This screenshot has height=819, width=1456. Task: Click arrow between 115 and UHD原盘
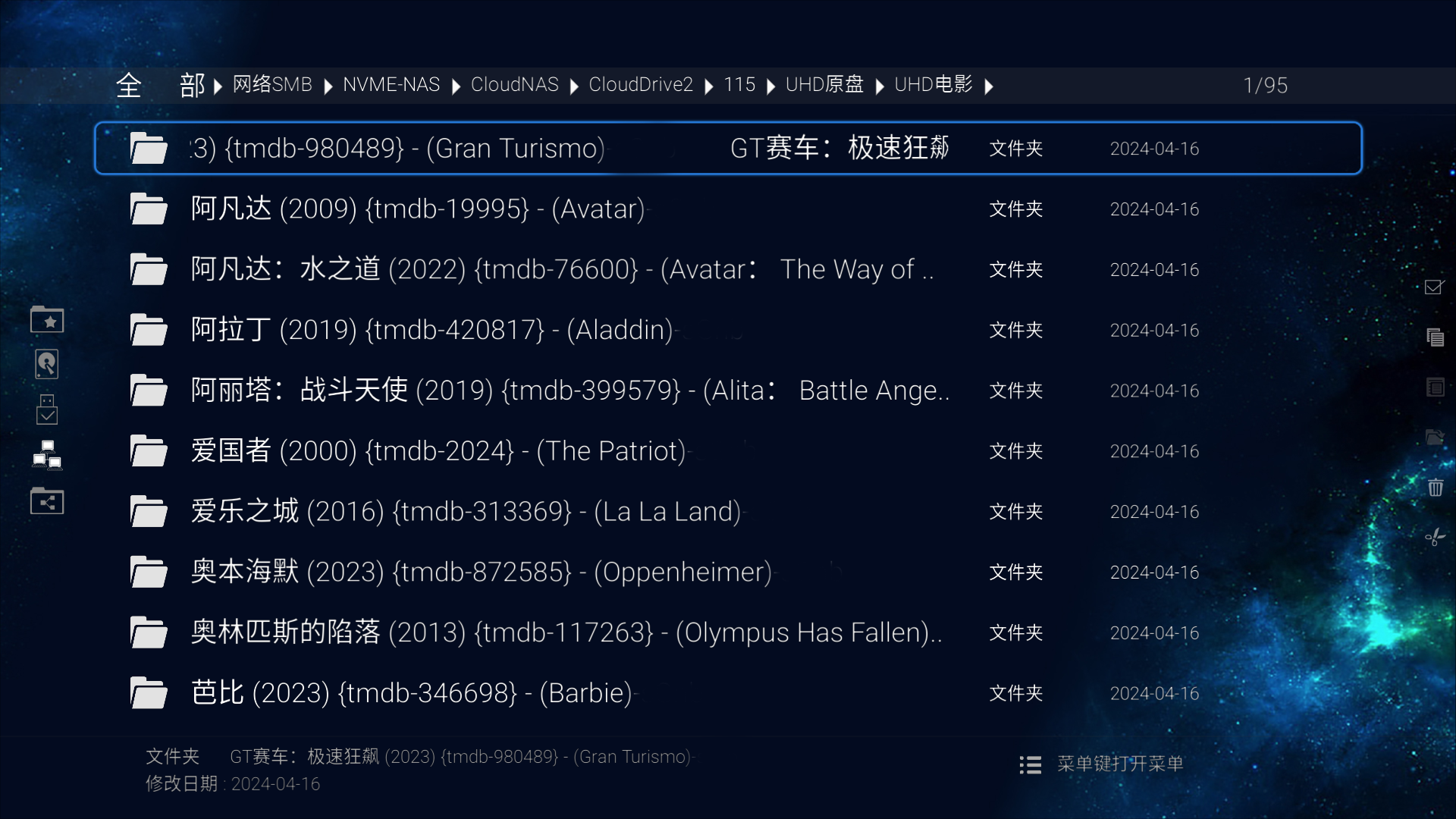pos(770,86)
